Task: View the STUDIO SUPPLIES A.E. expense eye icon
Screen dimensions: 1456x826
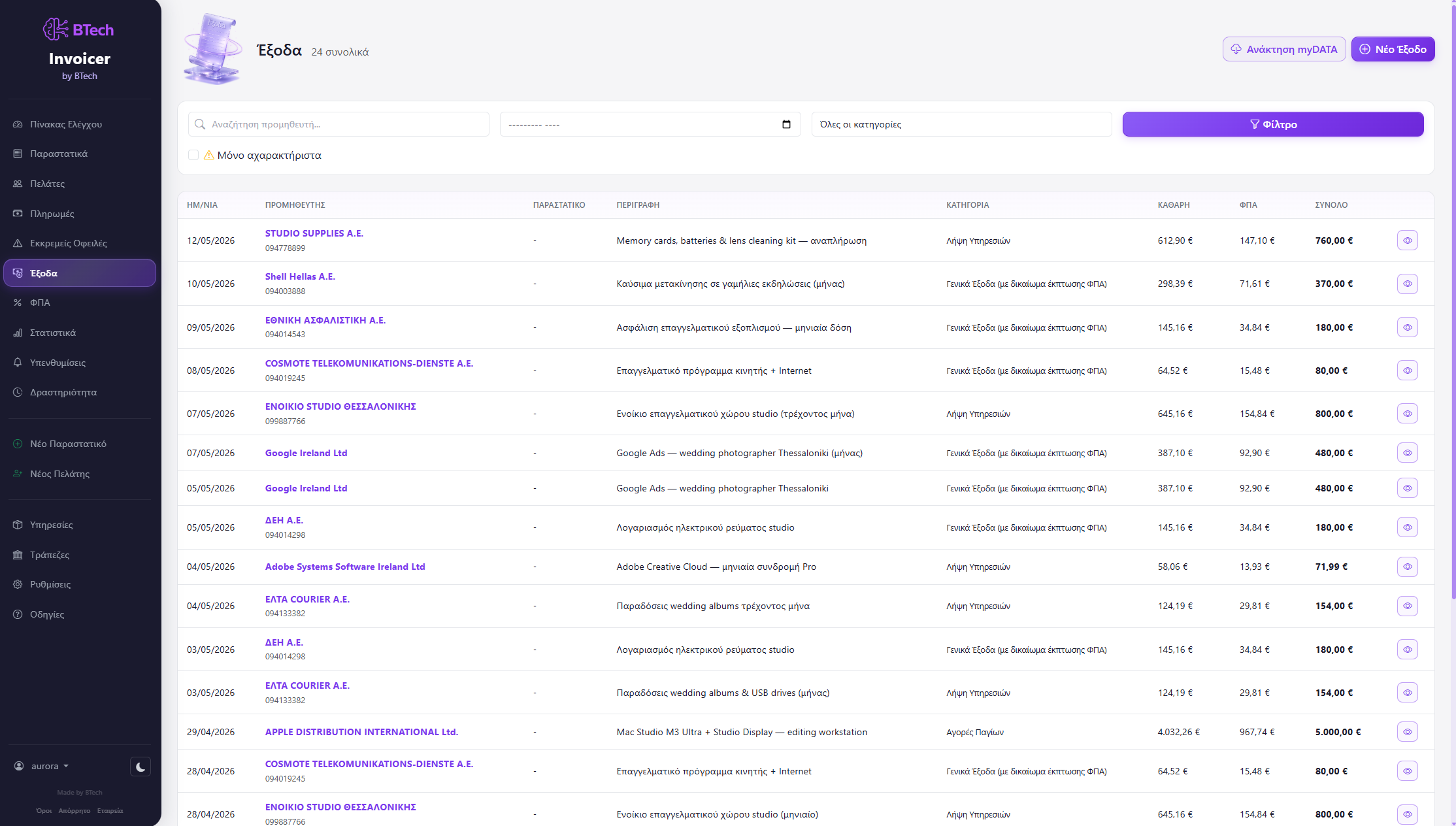Action: click(x=1408, y=240)
